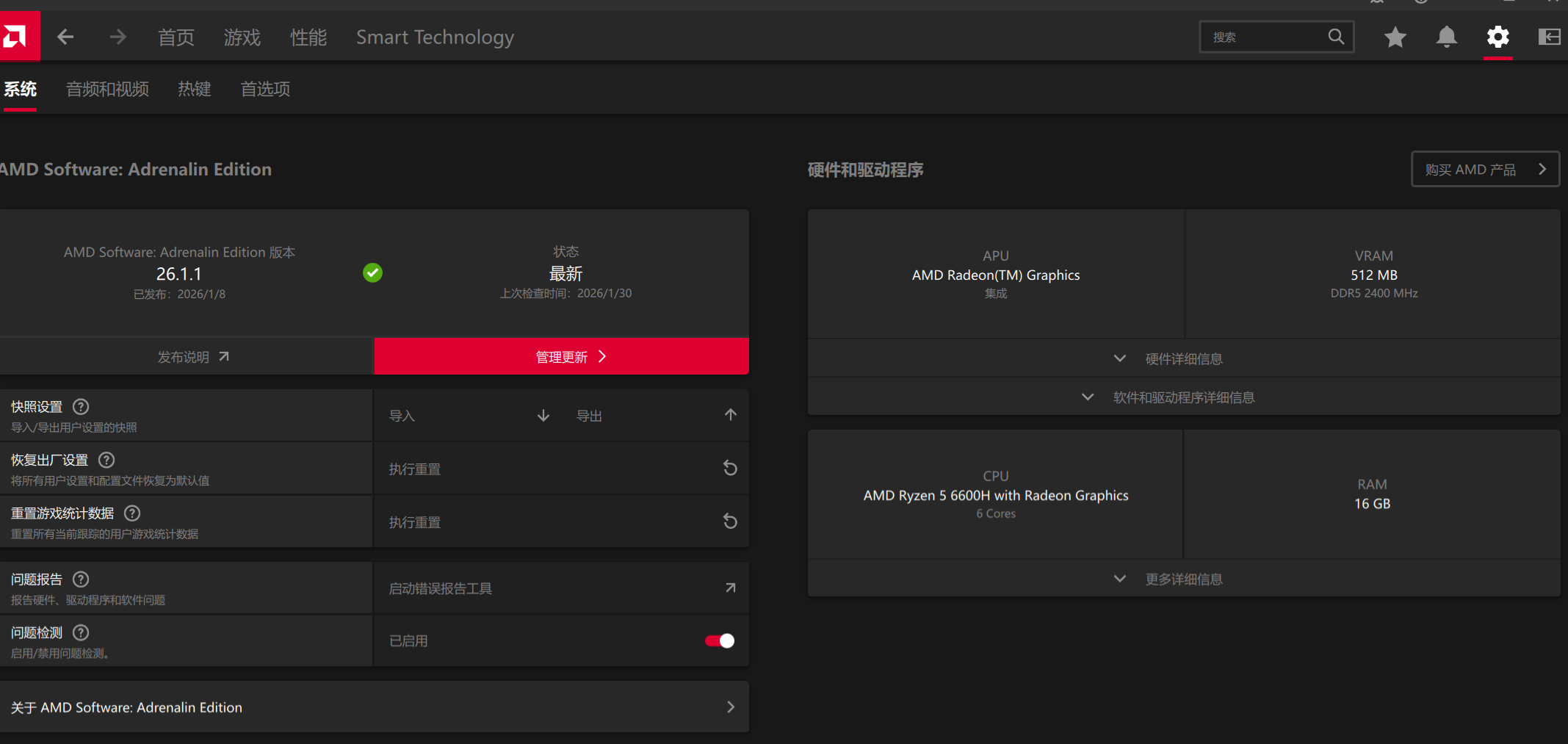This screenshot has height=744, width=1568.
Task: Switch to the 首选项 tab
Action: pos(265,89)
